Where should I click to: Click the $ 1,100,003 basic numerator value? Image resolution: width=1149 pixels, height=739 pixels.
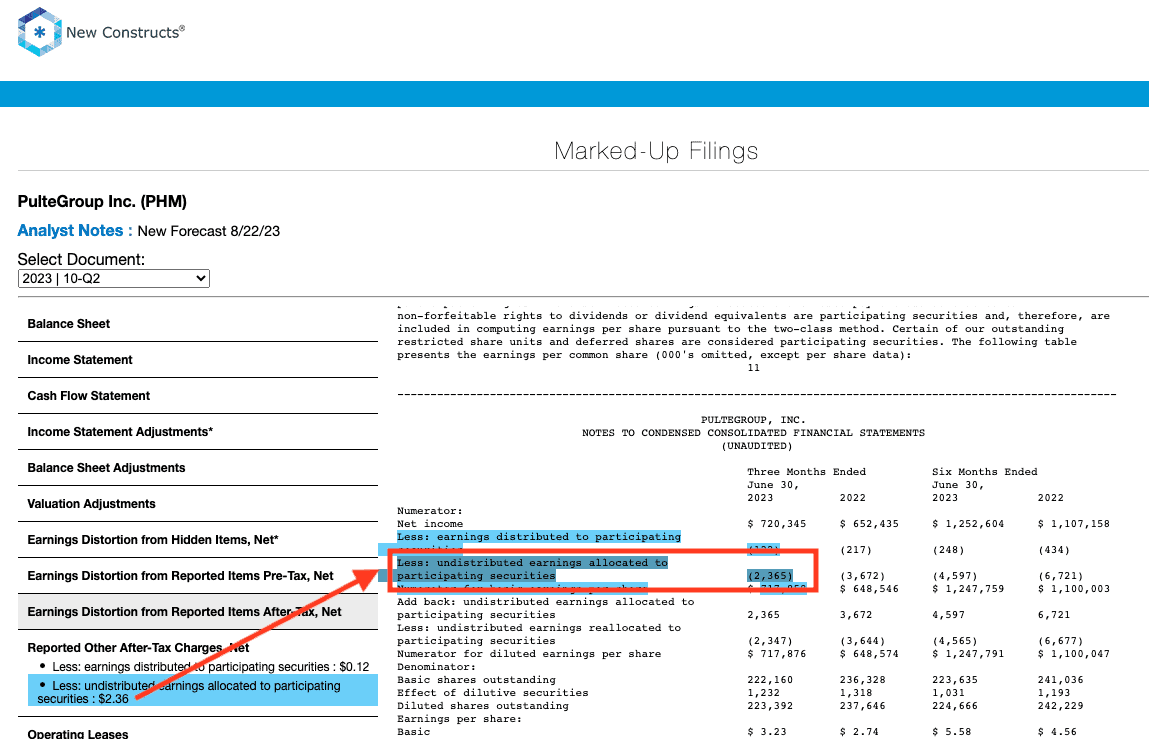tap(1074, 589)
